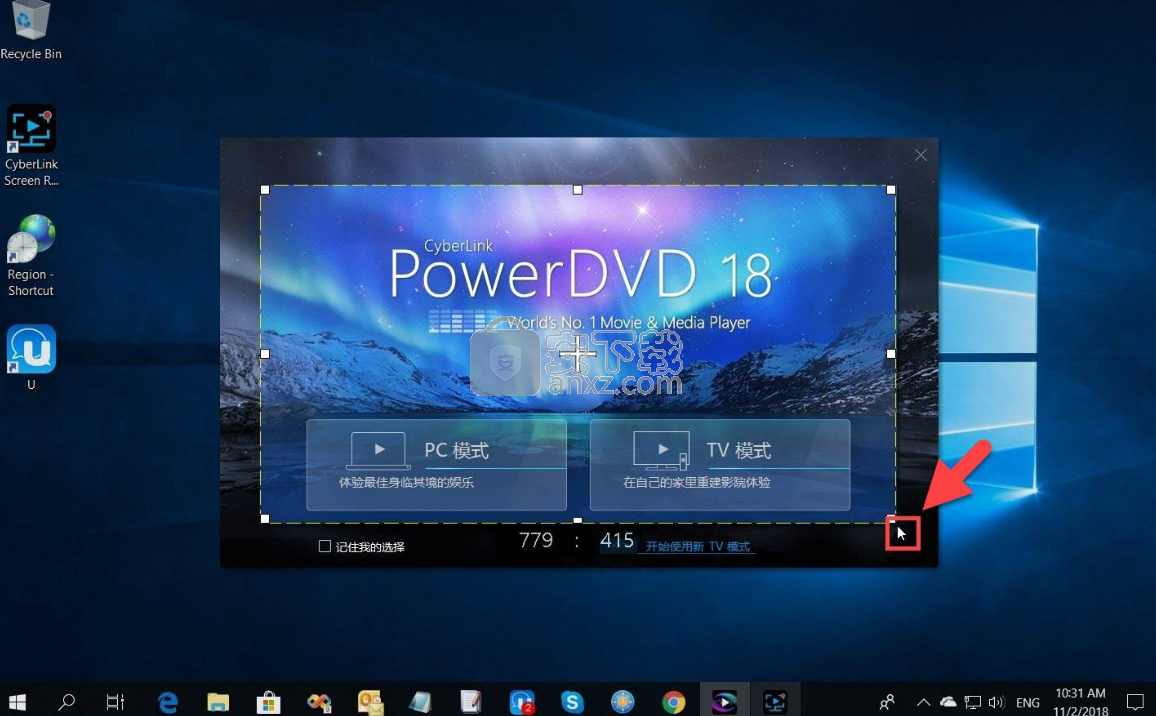The image size is (1156, 716).
Task: Open the U desktop shortcut icon
Action: pos(31,357)
